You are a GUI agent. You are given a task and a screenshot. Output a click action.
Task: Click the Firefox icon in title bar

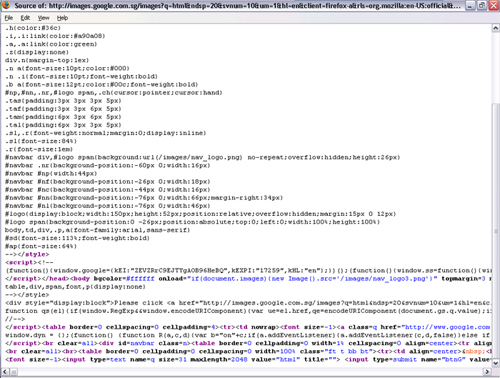click(x=6, y=5)
